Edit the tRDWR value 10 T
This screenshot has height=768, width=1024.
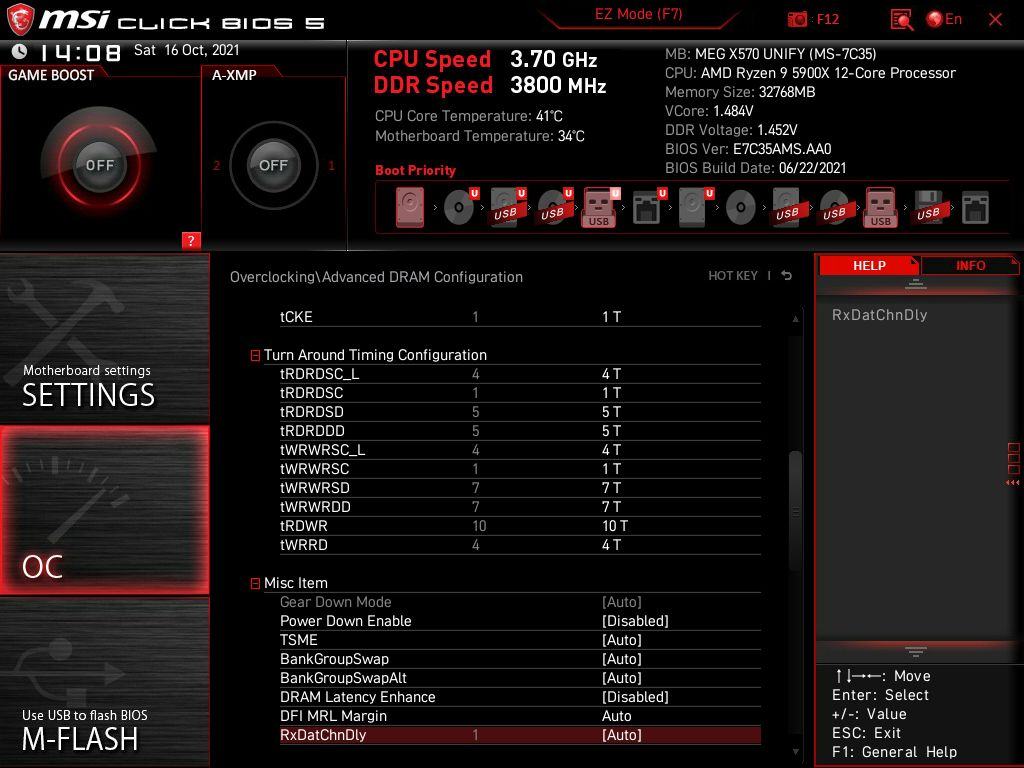pos(615,526)
